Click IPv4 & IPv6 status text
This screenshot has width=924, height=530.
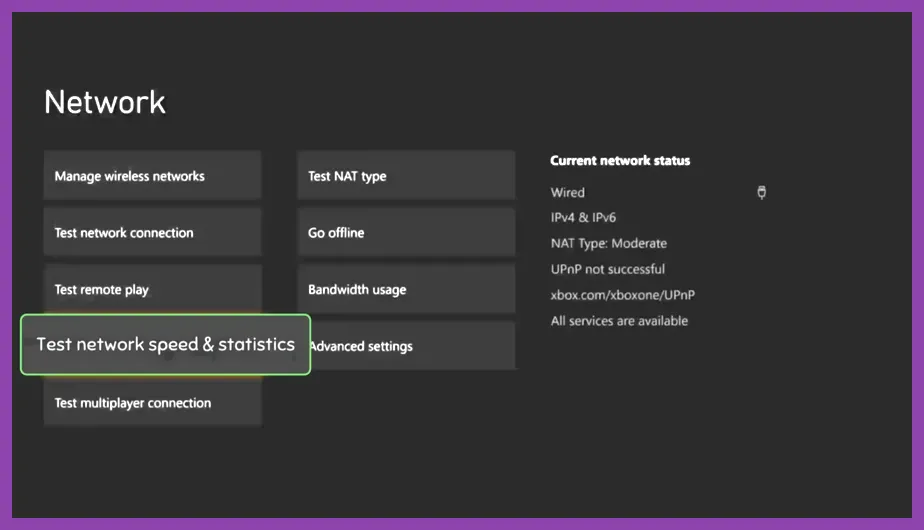[x=583, y=218]
